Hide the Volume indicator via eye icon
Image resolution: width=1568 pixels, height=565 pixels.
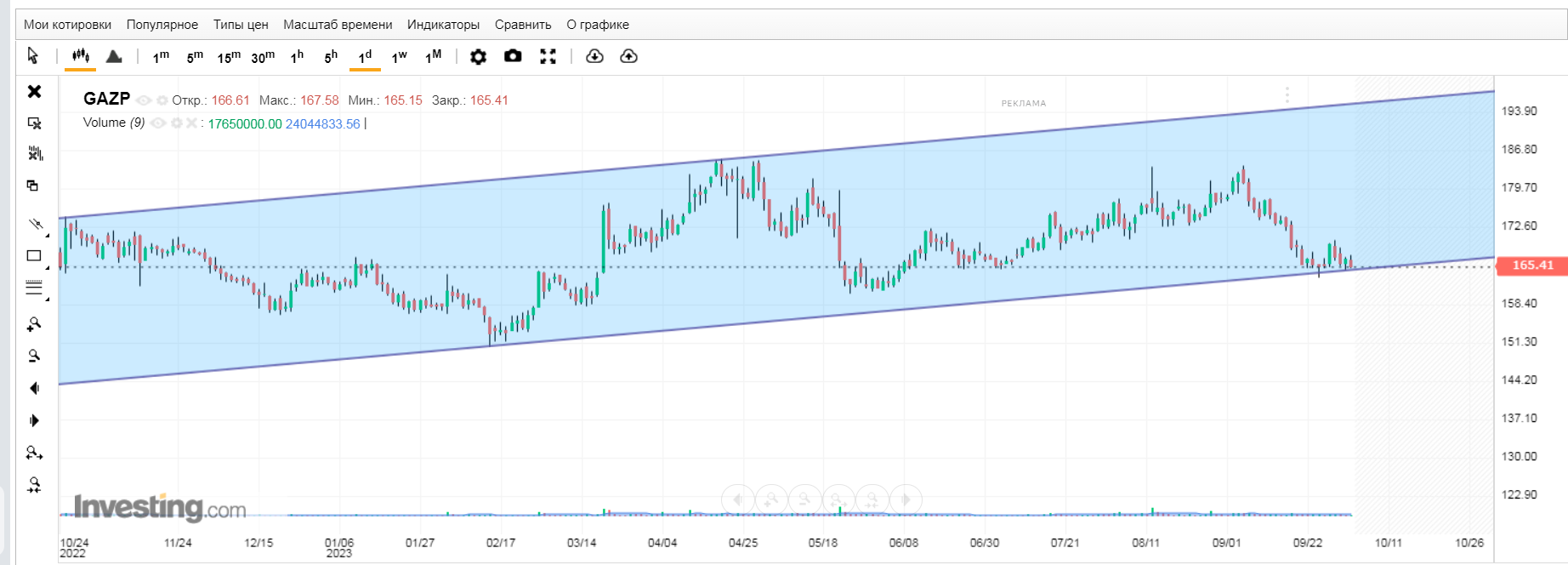158,123
